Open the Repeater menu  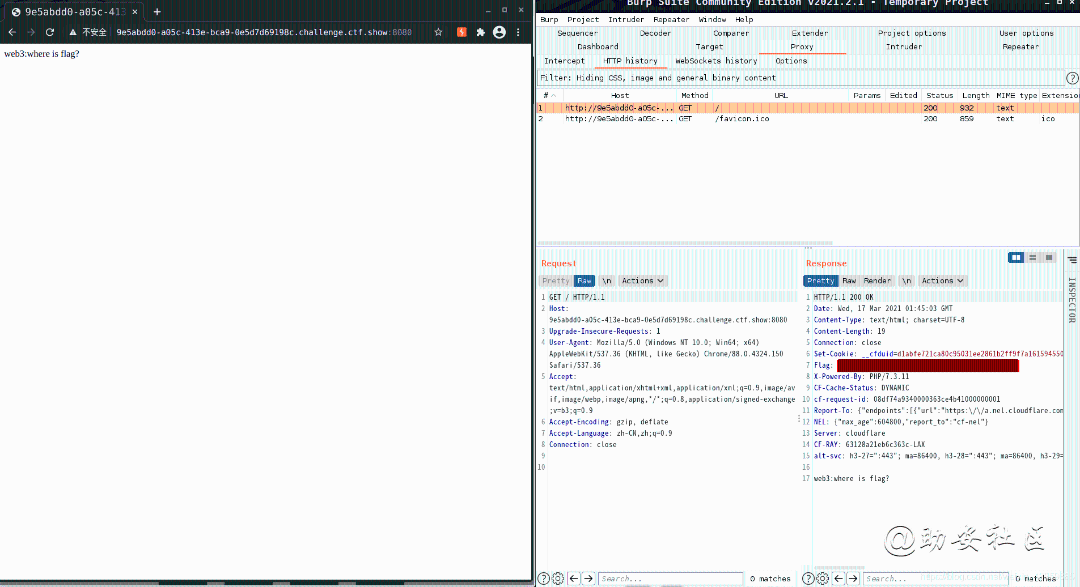671,20
